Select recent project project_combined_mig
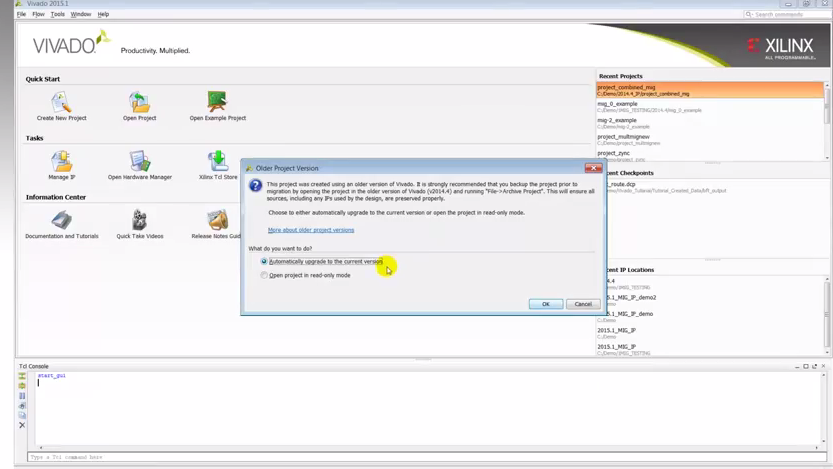Image resolution: width=833 pixels, height=469 pixels. (x=710, y=90)
